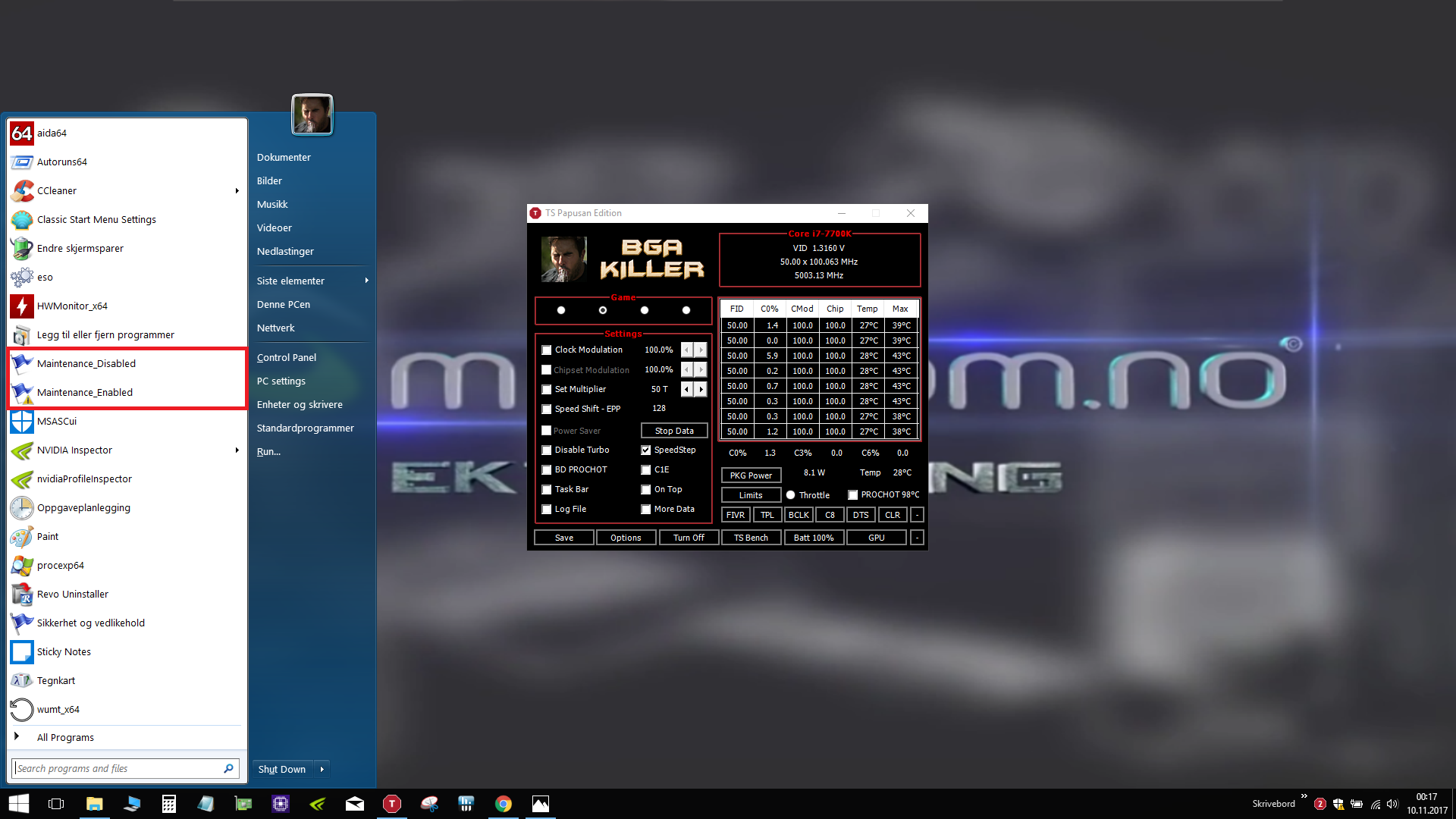The image size is (1456, 819).
Task: Click the PKG Power button
Action: tap(751, 475)
